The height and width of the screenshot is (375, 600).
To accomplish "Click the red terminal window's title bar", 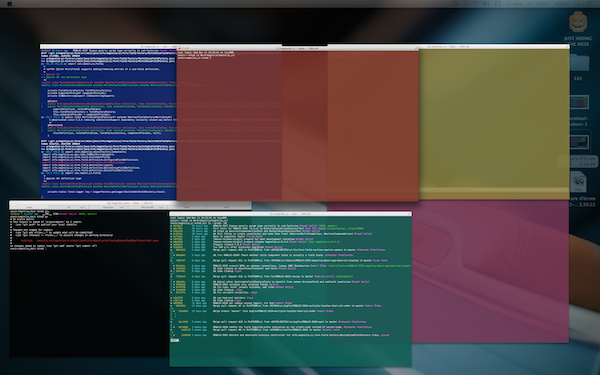I will [297, 49].
